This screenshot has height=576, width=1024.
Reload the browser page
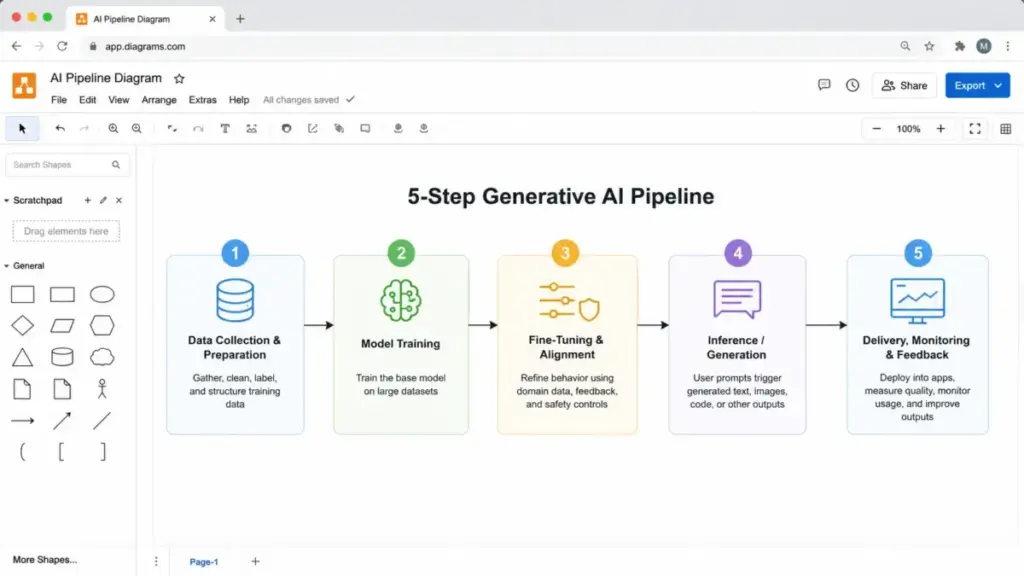click(62, 46)
